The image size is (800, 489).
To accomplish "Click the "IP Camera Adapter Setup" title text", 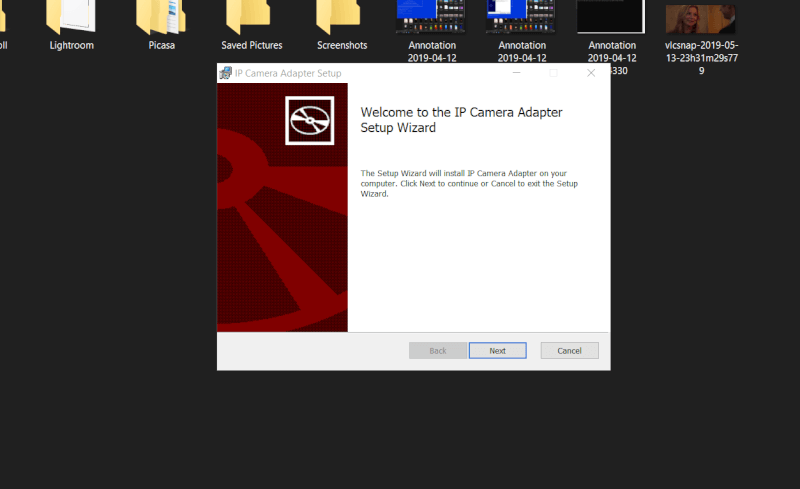I will pos(288,73).
